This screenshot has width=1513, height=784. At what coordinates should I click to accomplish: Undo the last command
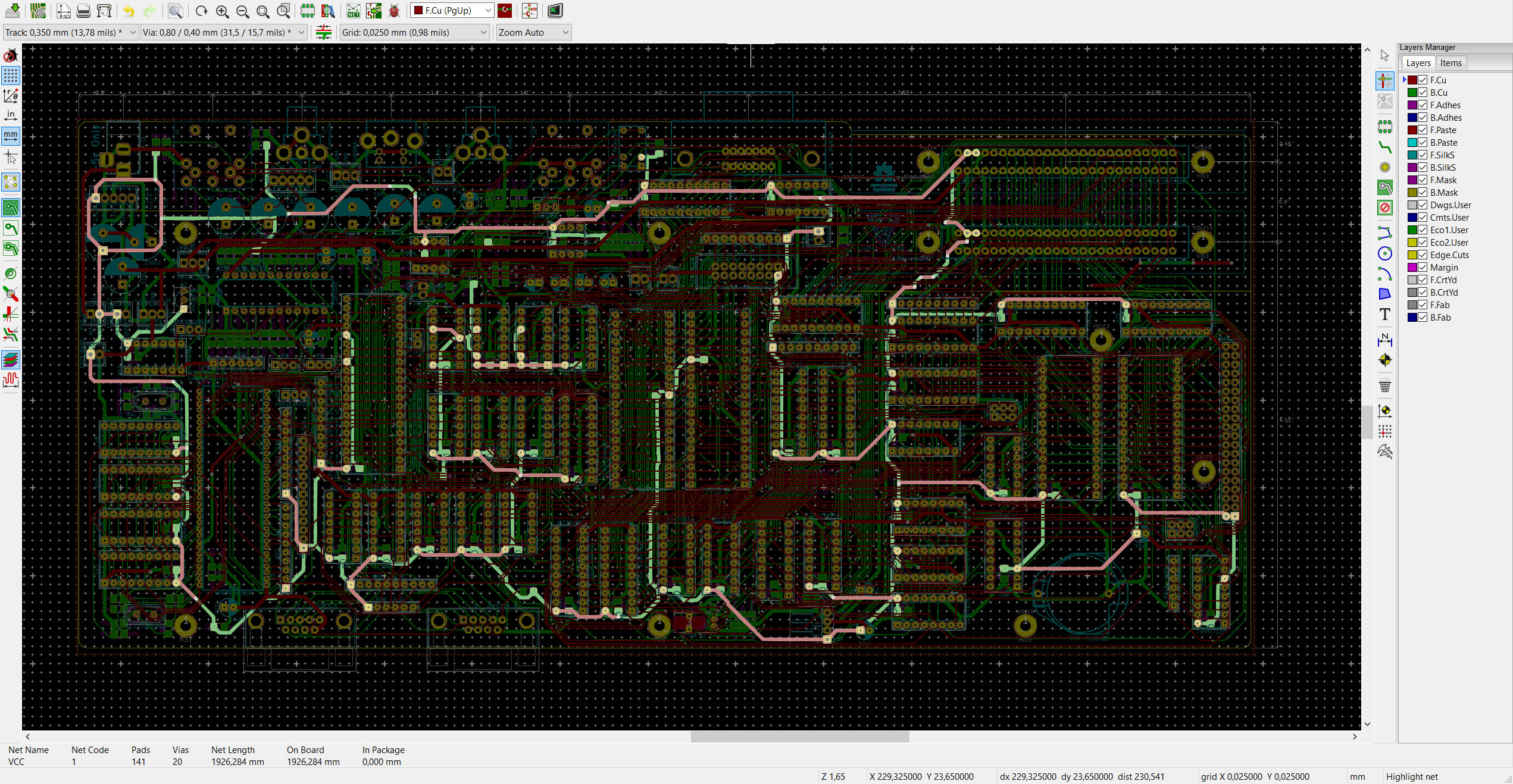(x=129, y=11)
